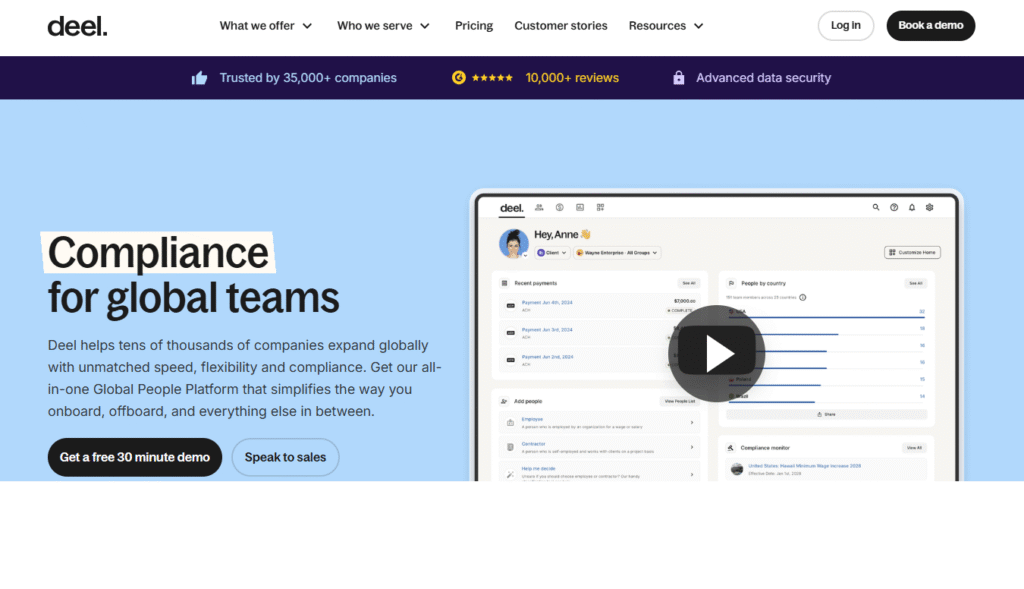The width and height of the screenshot is (1024, 589).
Task: Expand the Who we serve menu
Action: pos(383,26)
